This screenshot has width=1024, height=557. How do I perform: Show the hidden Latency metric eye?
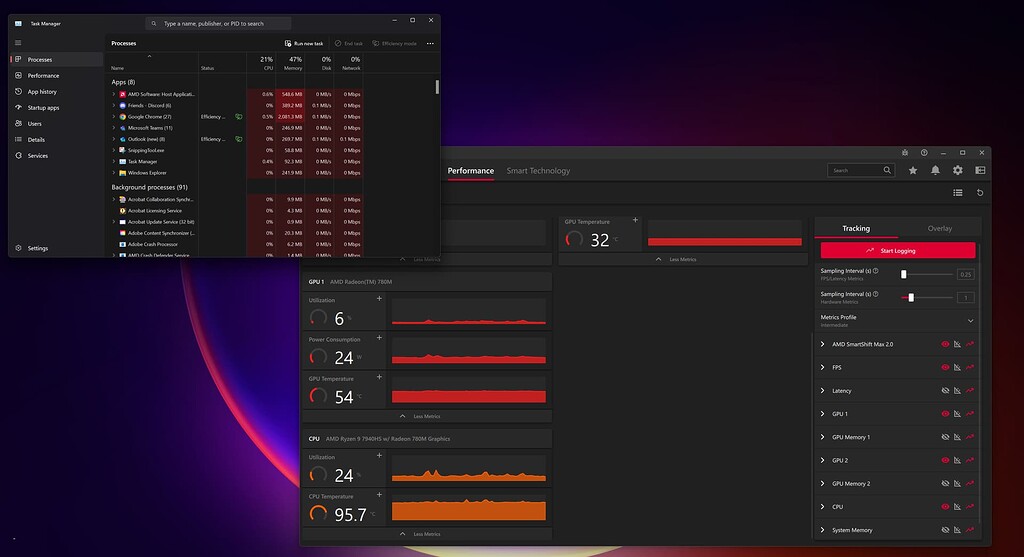point(945,390)
